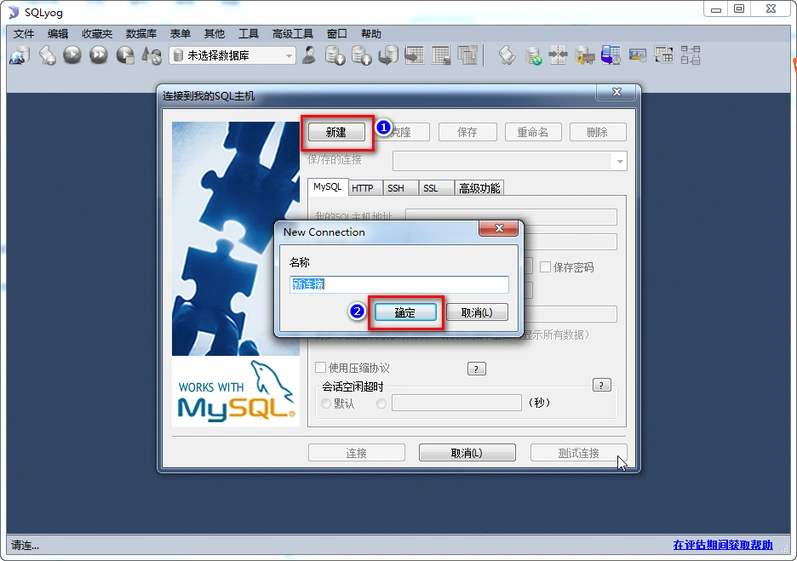Click the table grid toolbar icon
This screenshot has height=561, width=797.
(441, 55)
